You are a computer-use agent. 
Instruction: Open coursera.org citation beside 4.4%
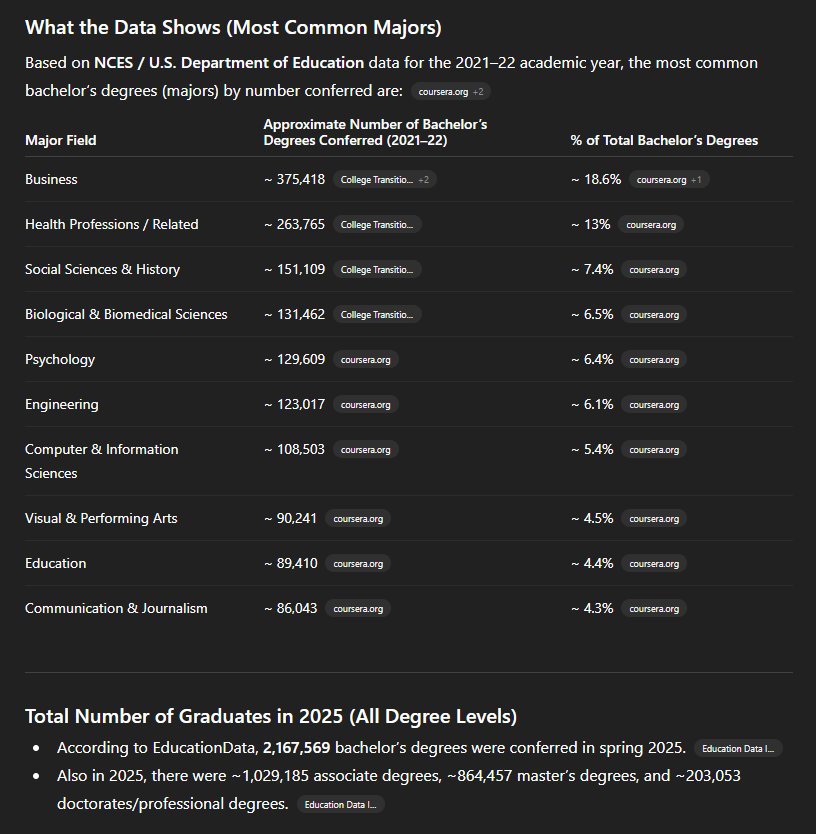[x=654, y=563]
